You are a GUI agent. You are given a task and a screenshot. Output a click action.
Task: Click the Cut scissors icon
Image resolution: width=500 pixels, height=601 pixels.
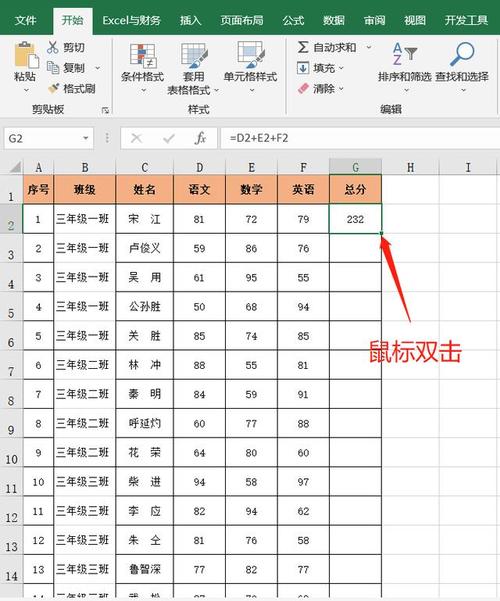[x=53, y=47]
